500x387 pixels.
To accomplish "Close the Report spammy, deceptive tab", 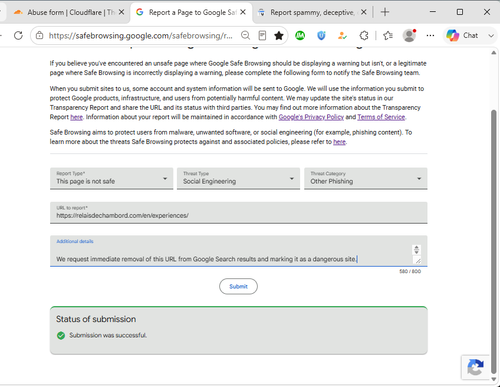I will click(x=364, y=12).
